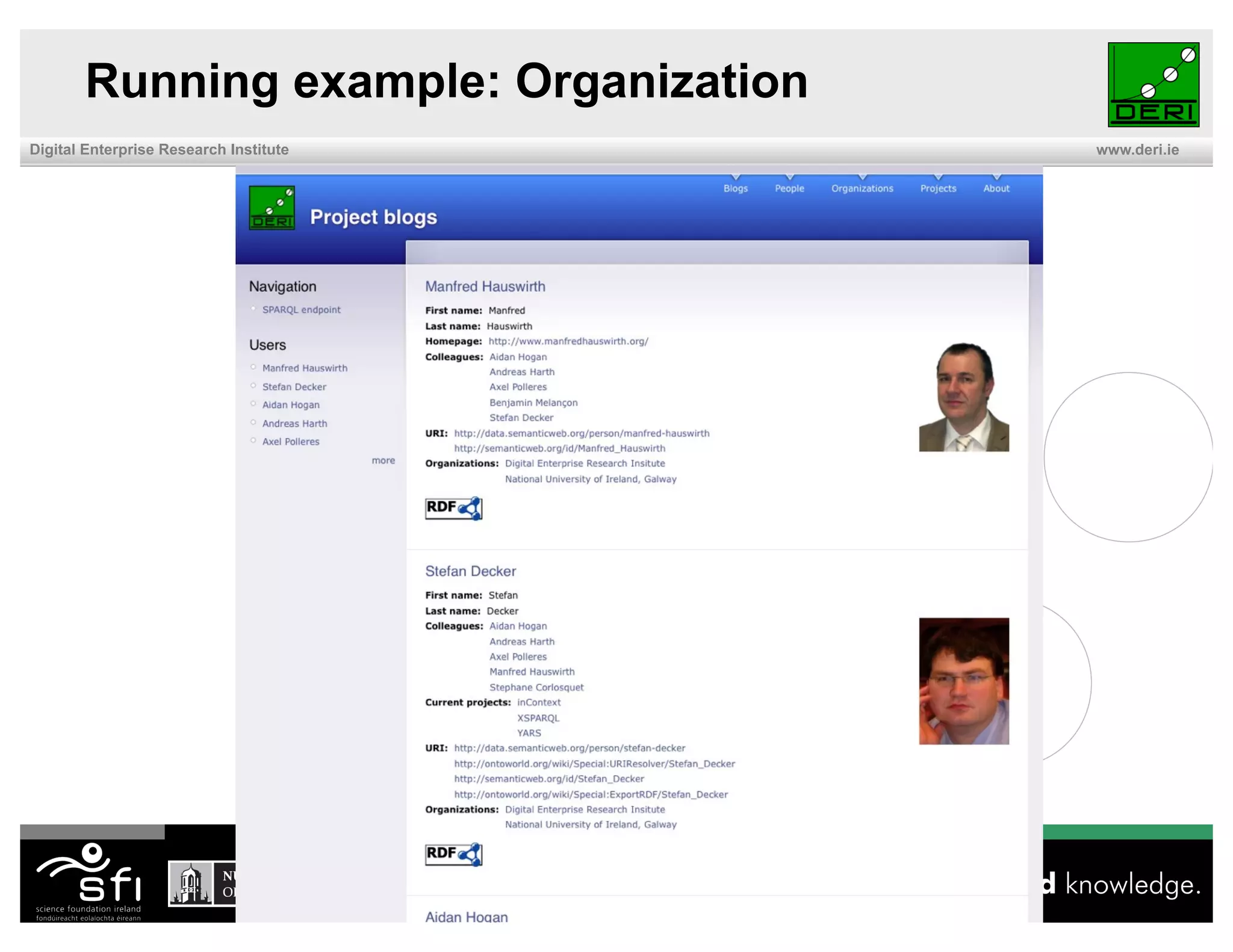Open the Blogs menu item
Screen dimensions: 1233x952
click(x=735, y=188)
